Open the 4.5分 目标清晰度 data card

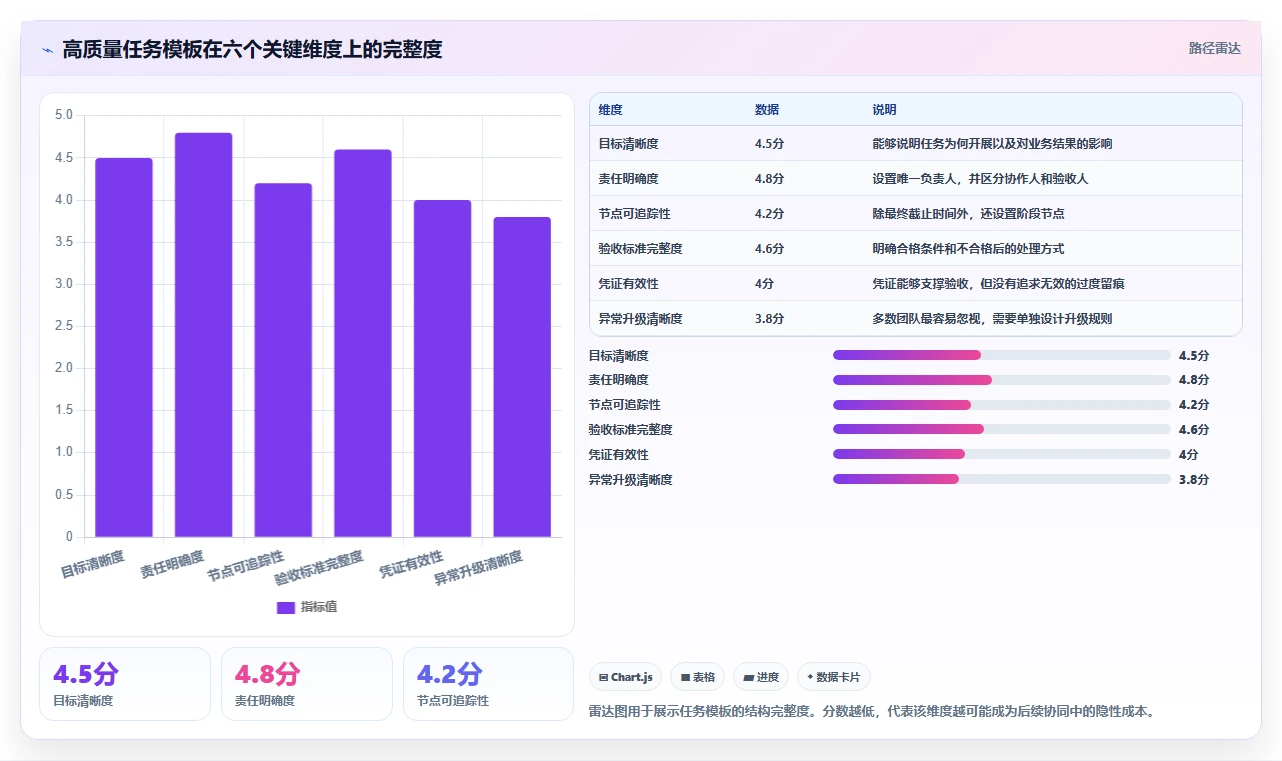pyautogui.click(x=125, y=684)
